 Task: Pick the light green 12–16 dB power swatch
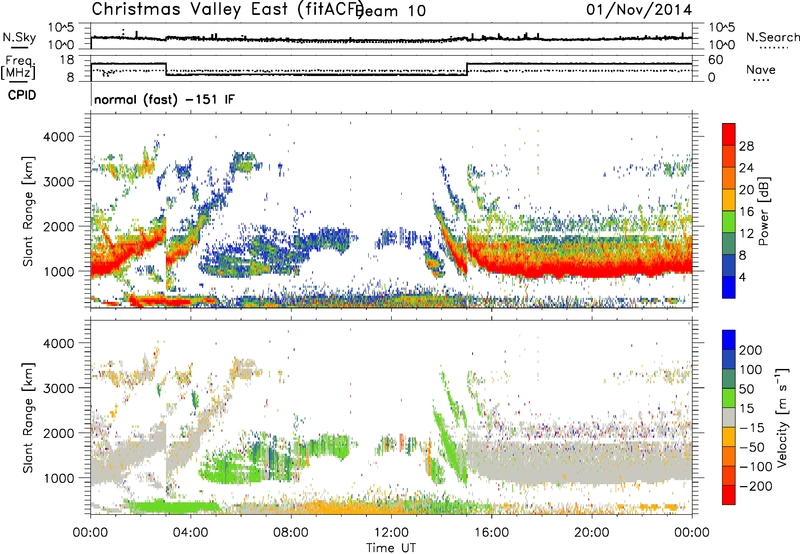[x=729, y=222]
